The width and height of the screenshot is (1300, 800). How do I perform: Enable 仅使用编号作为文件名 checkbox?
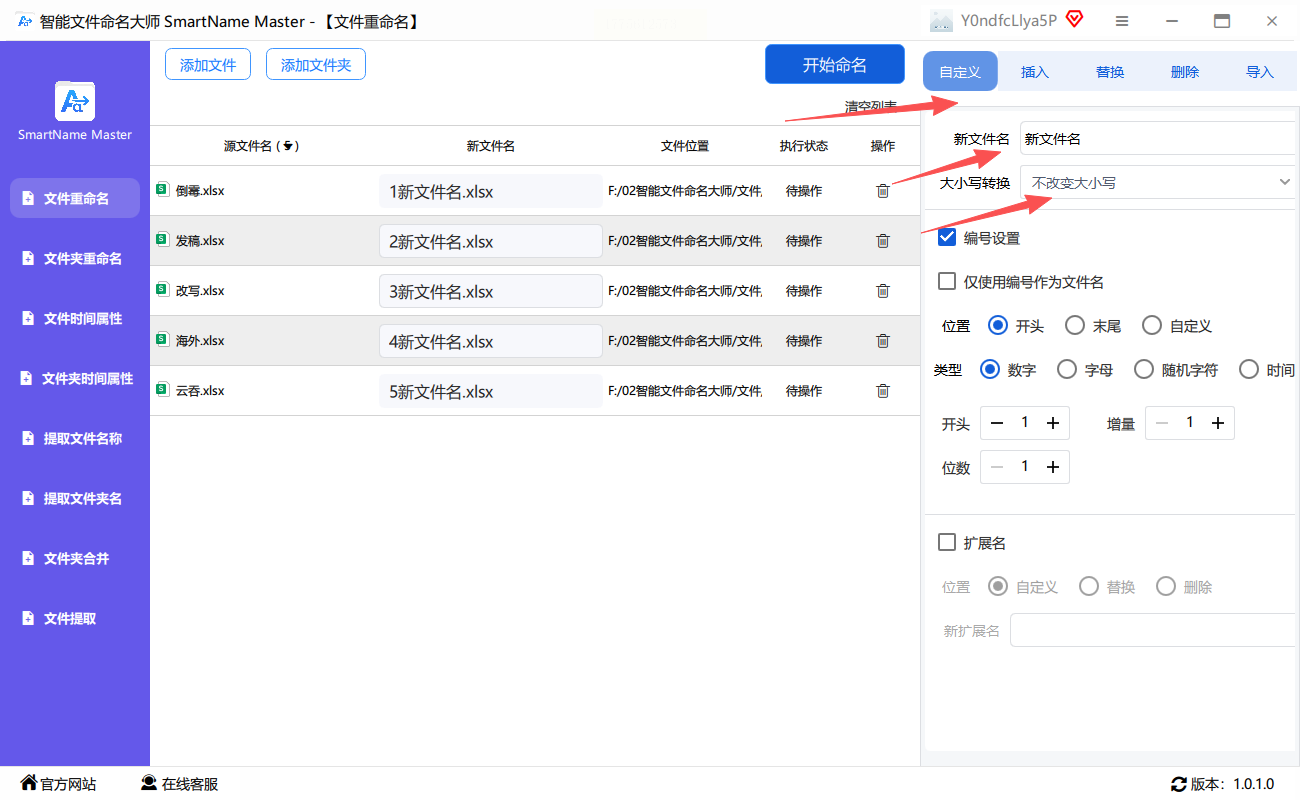(947, 282)
